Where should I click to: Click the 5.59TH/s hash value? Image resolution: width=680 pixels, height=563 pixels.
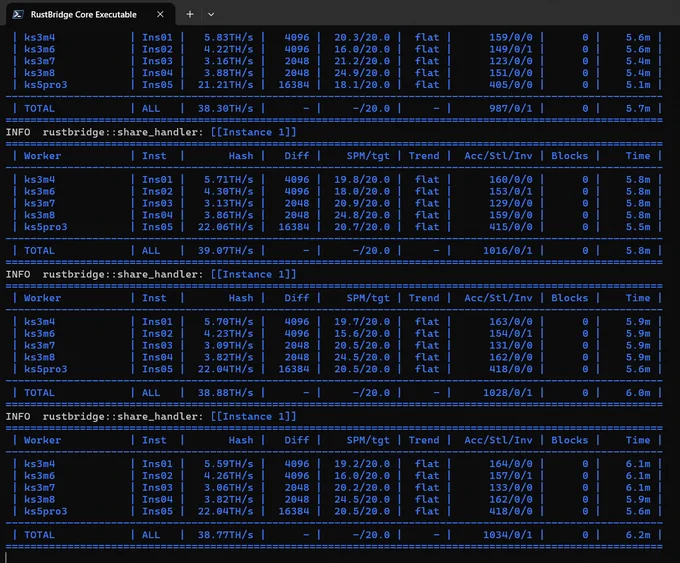(229, 464)
